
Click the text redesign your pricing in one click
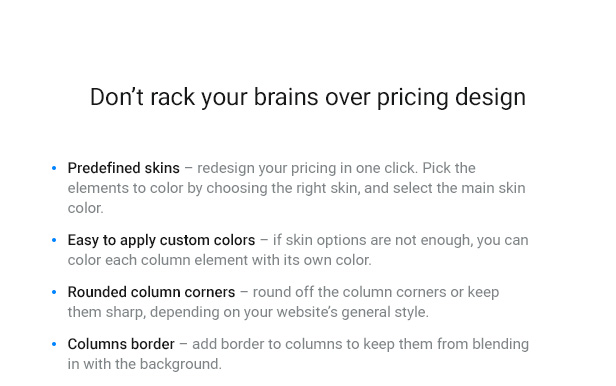(306, 168)
